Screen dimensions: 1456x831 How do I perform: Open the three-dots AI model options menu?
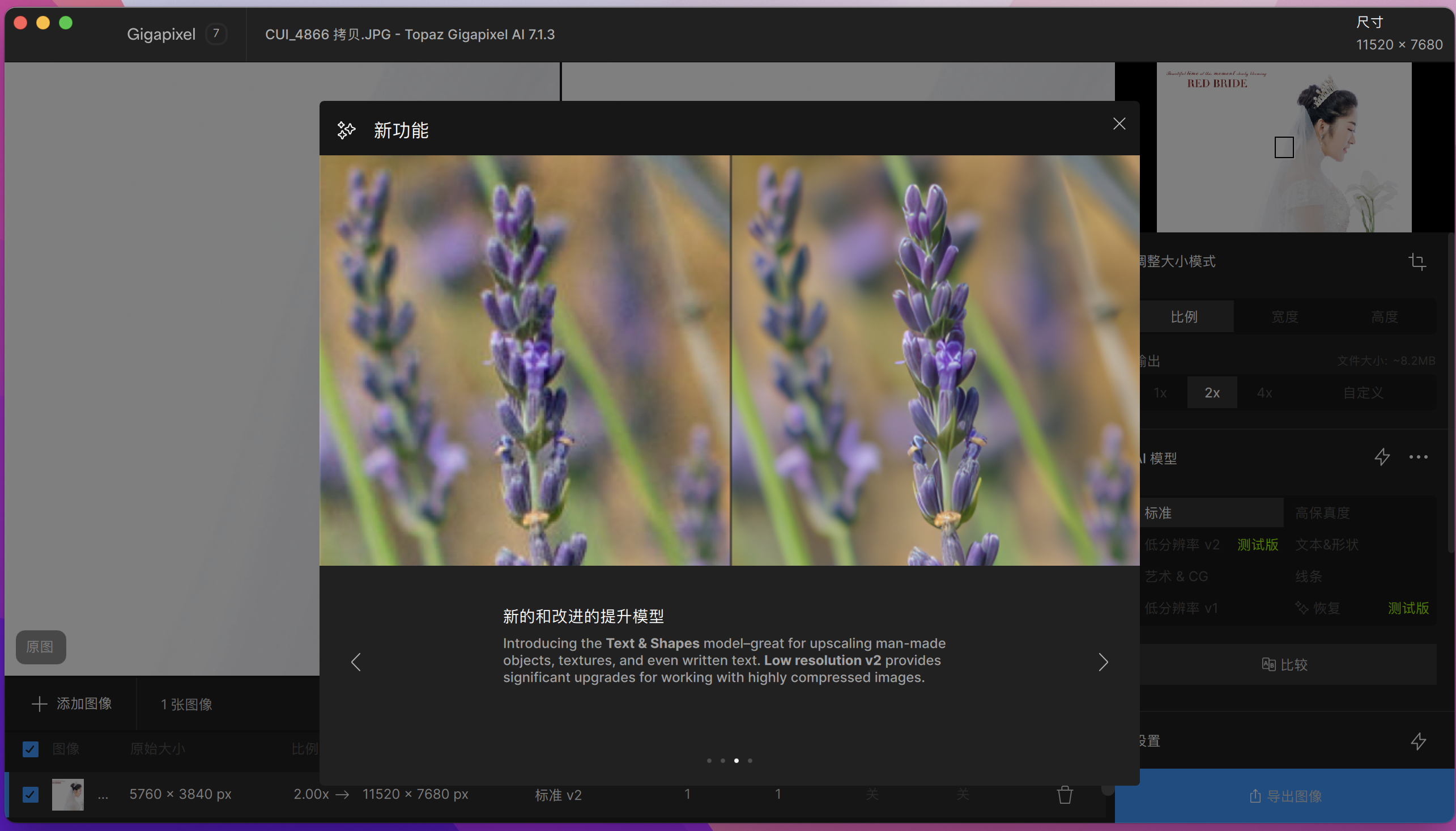click(1419, 457)
